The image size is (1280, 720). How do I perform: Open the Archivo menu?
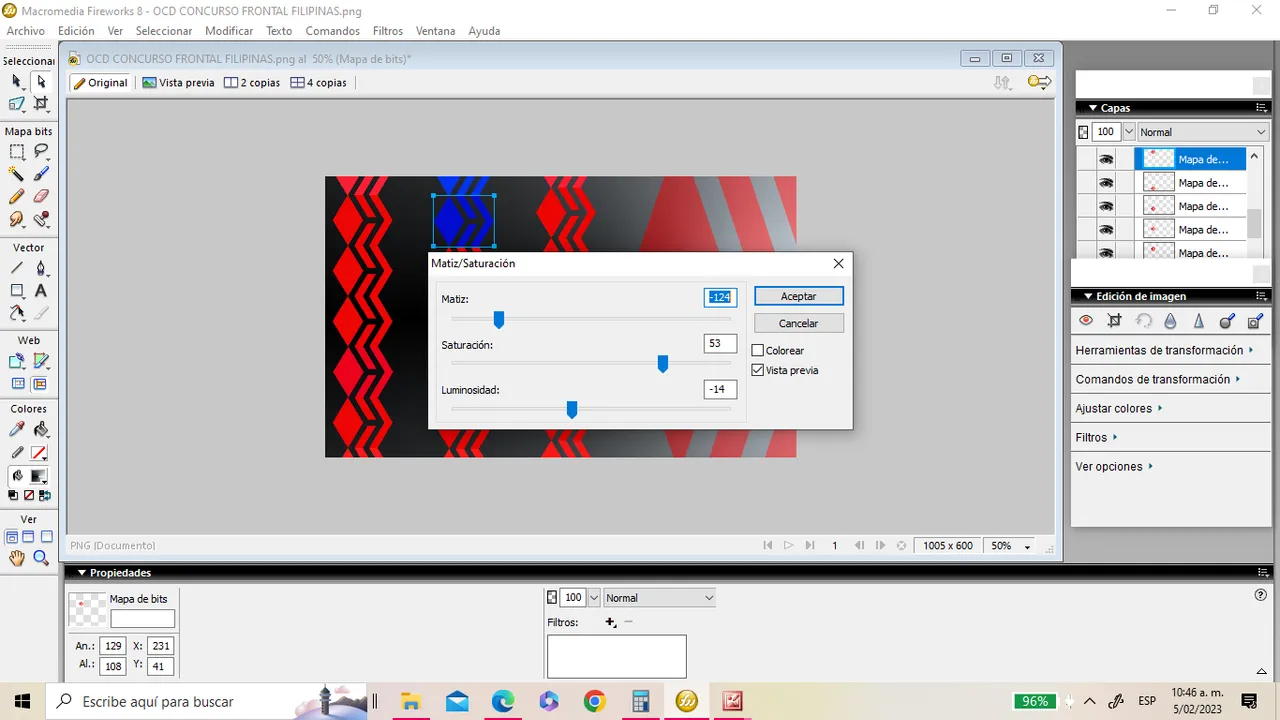tap(26, 31)
